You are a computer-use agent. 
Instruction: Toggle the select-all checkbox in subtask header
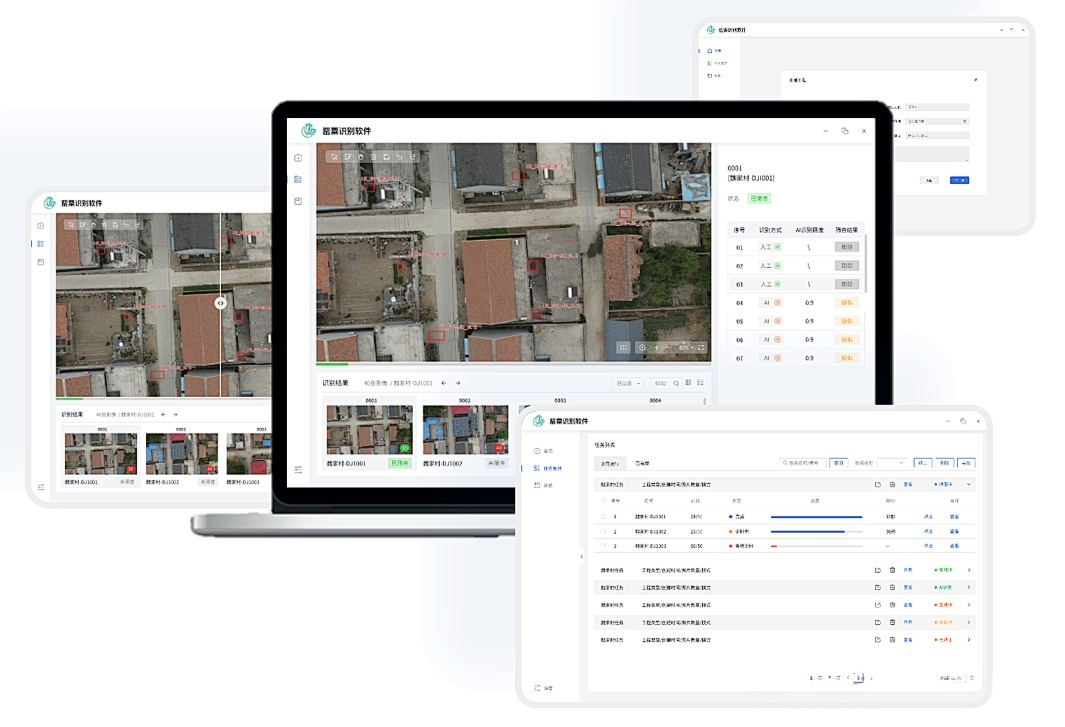click(603, 501)
